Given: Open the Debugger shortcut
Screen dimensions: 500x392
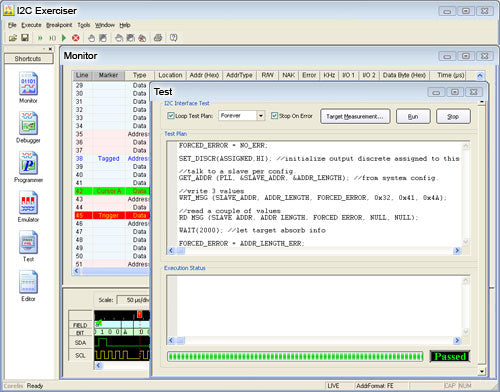Looking at the screenshot, I should (28, 127).
